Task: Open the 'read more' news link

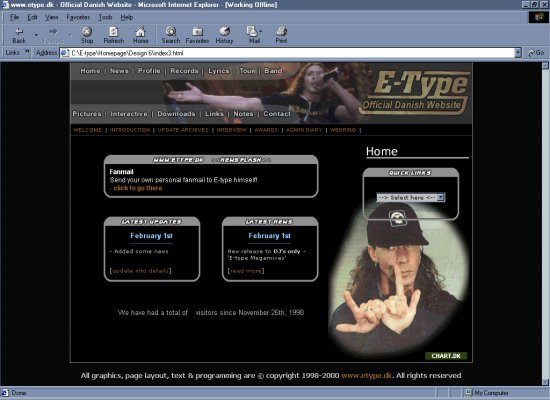Action: pyautogui.click(x=246, y=271)
